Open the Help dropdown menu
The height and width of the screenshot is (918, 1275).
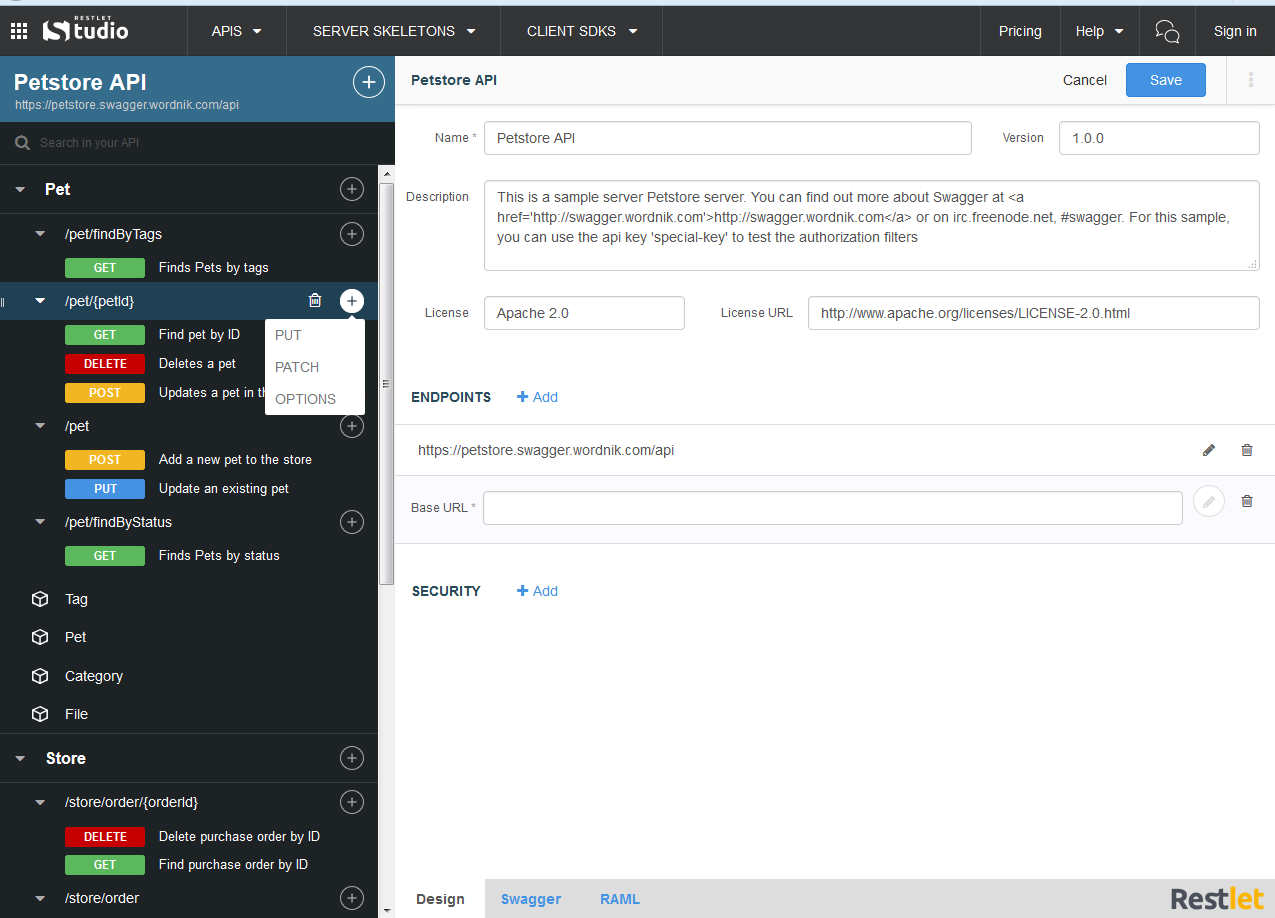(1099, 31)
